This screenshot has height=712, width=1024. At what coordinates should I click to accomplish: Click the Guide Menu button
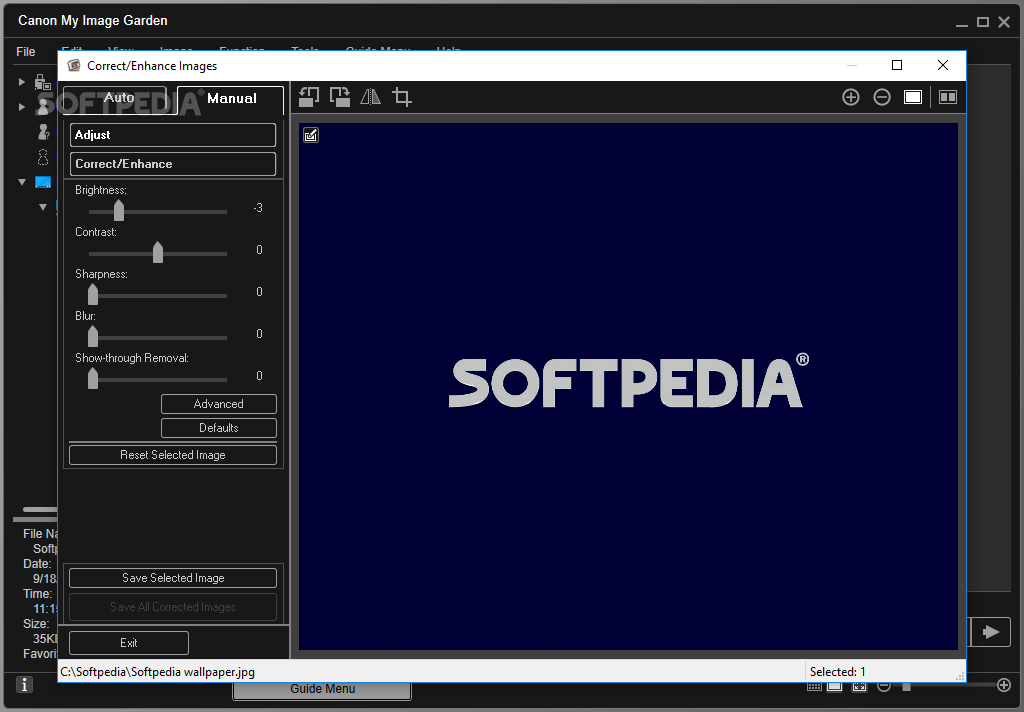(322, 689)
